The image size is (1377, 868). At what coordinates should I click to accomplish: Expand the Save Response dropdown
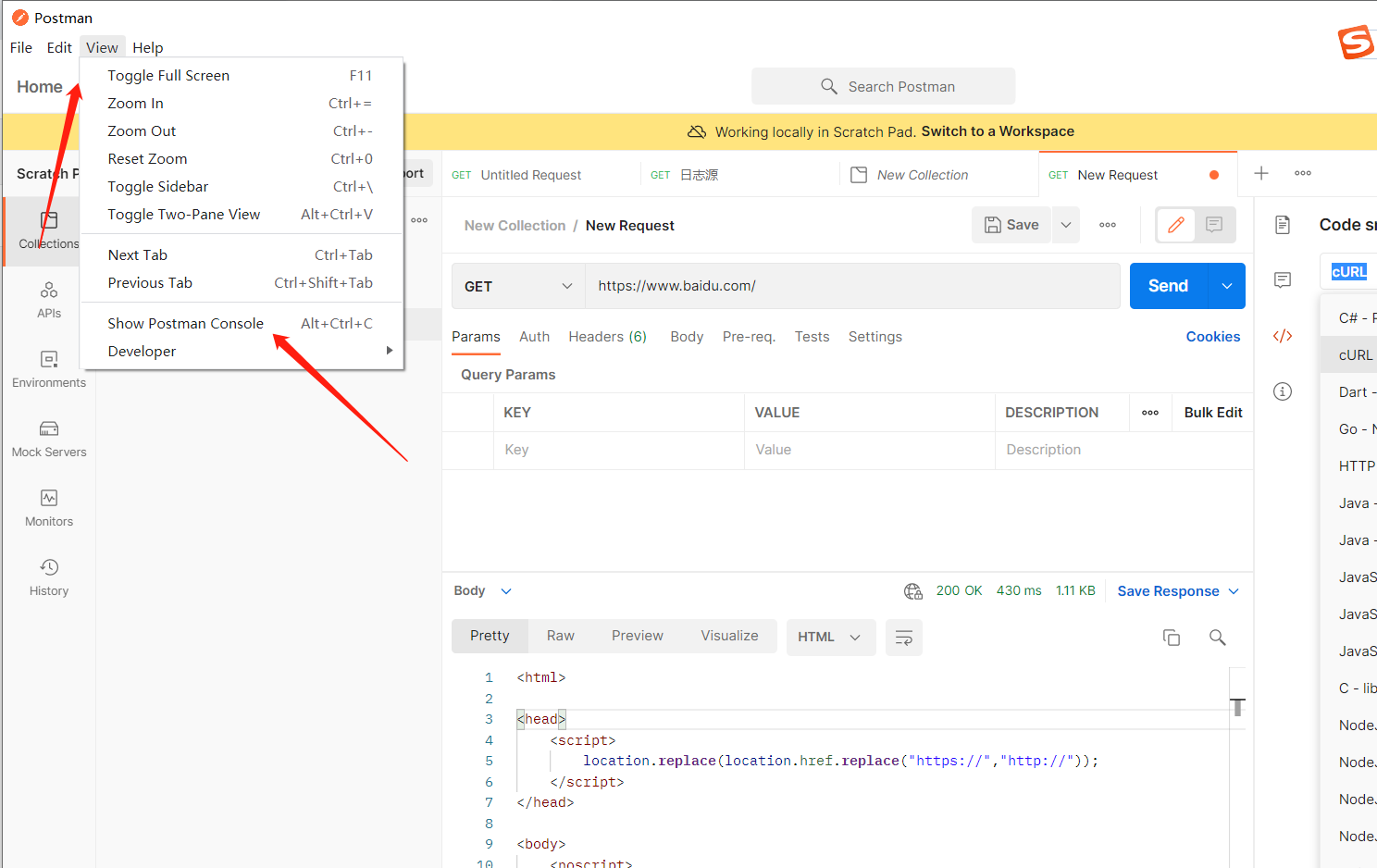(1234, 591)
